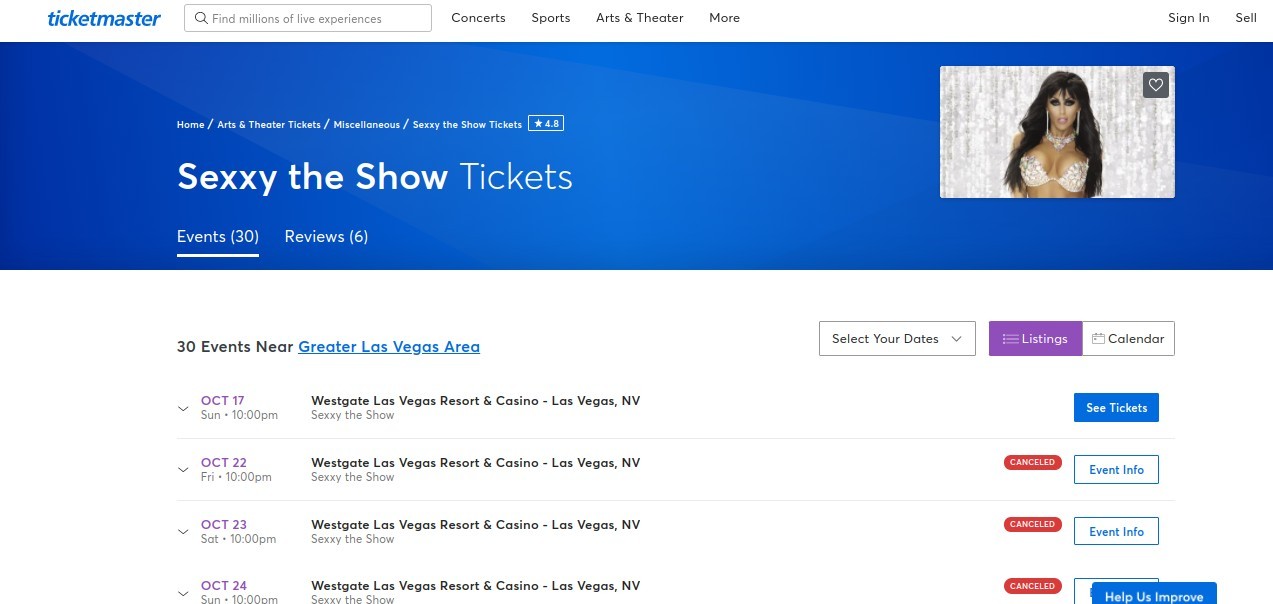Click the Sign In link

pyautogui.click(x=1188, y=18)
